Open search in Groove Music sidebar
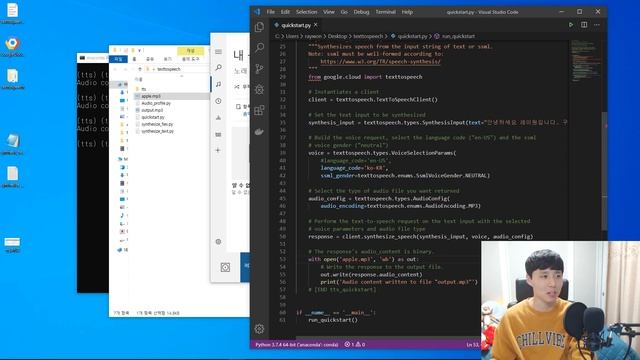 coord(218,68)
